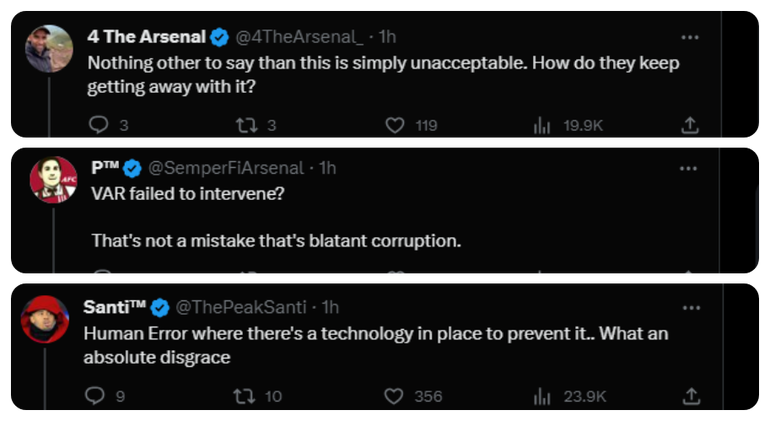770x421 pixels.
Task: Open more options on Santi's tweet
Action: click(x=689, y=306)
